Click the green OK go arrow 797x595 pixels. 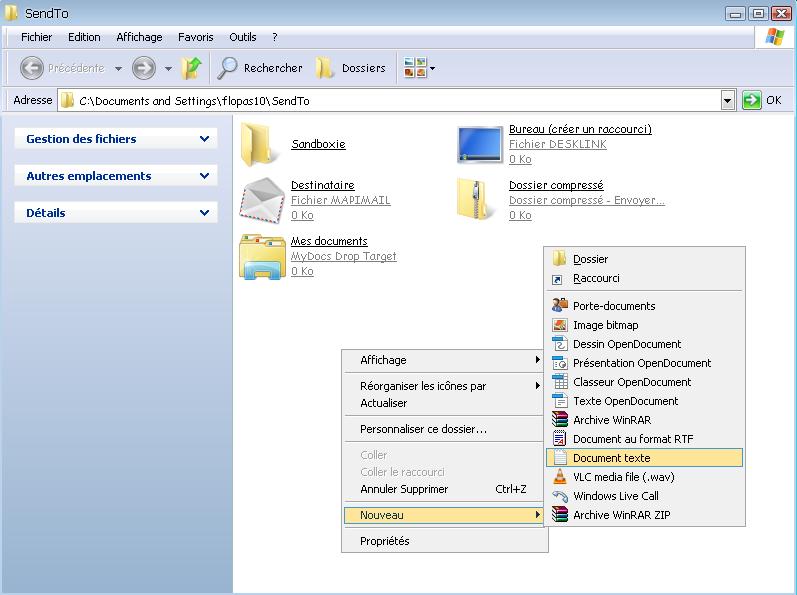tap(751, 100)
